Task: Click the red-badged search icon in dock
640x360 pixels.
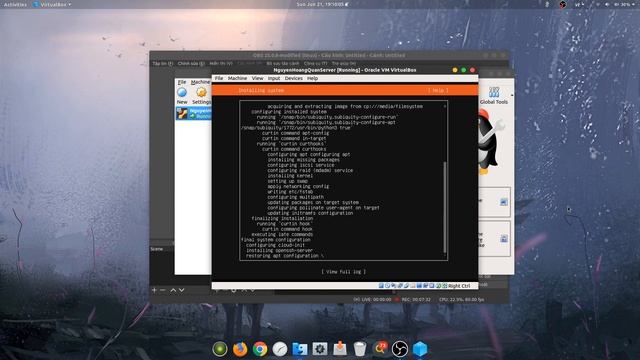Action: (380, 349)
